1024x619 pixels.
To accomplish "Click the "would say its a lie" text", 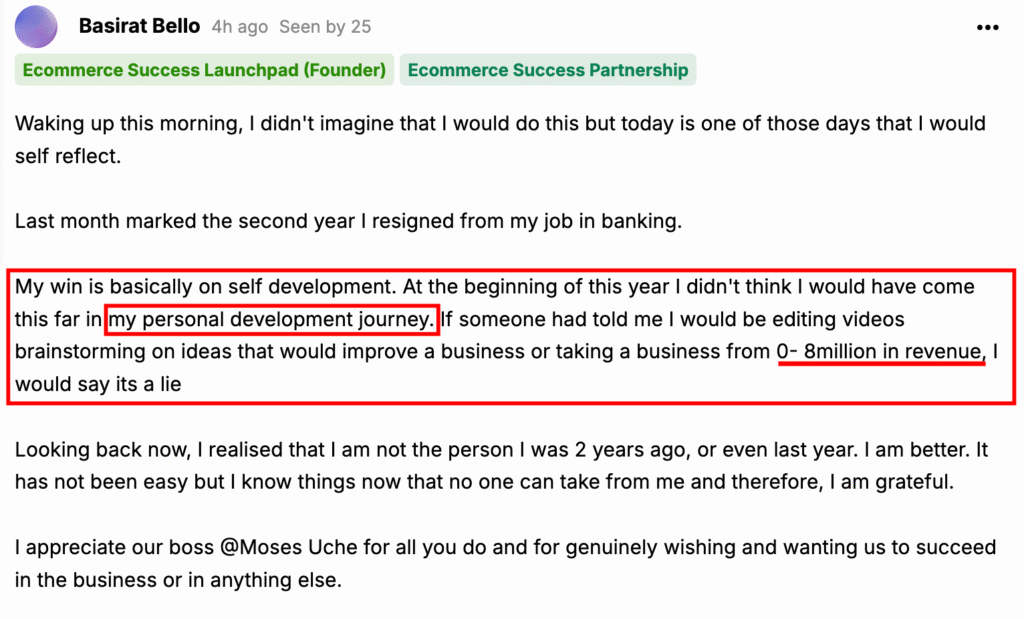I will (x=98, y=383).
